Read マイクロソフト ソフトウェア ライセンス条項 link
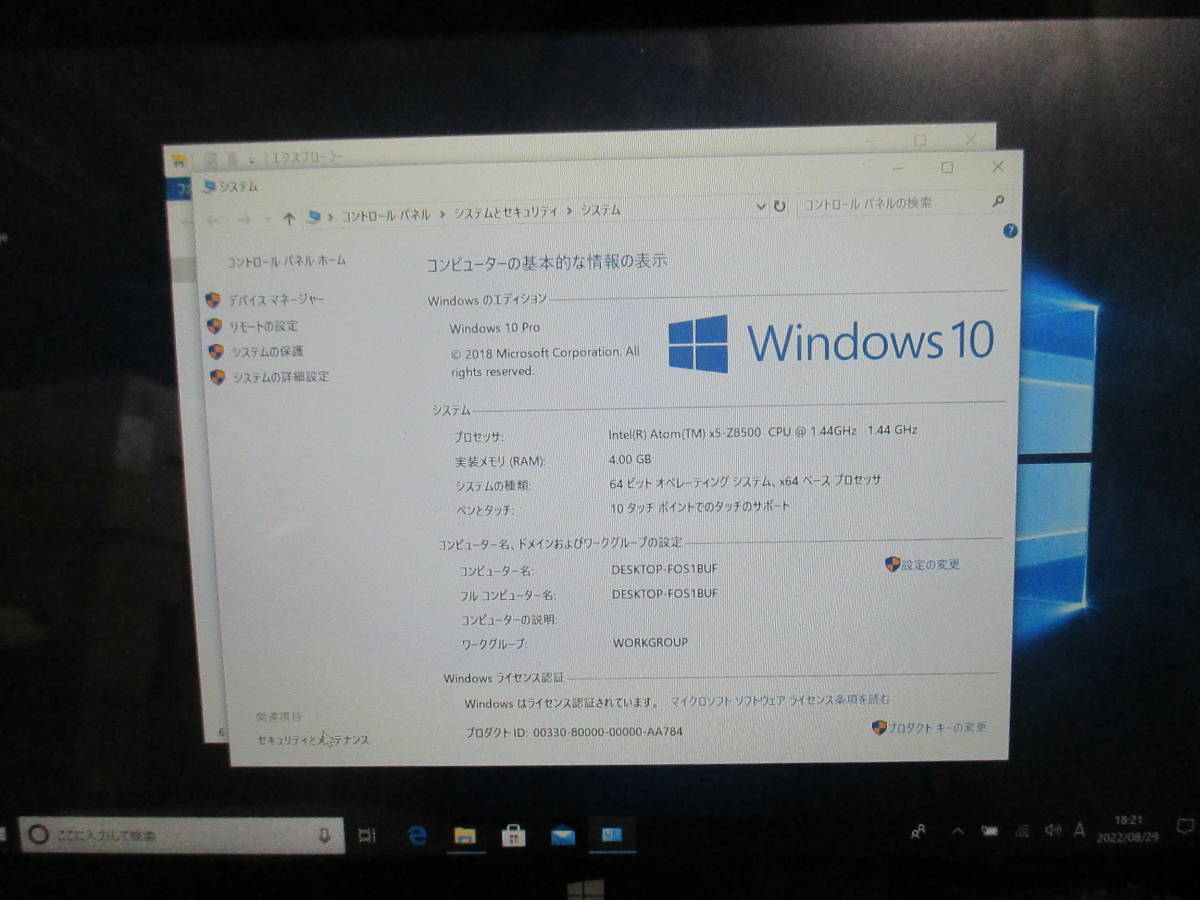Screen dimensions: 1200x900 point(780,700)
